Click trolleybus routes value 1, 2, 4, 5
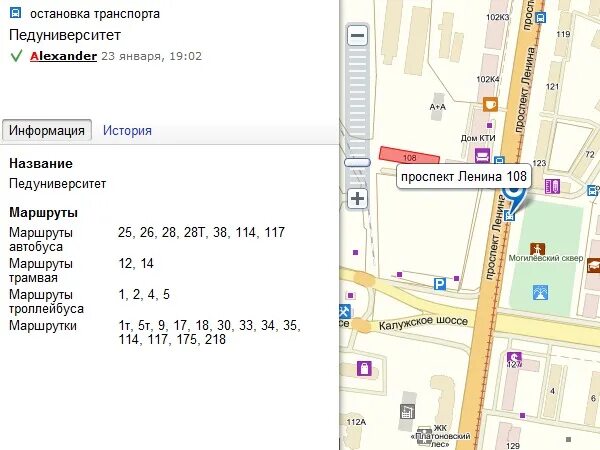This screenshot has height=450, width=600. click(x=144, y=294)
